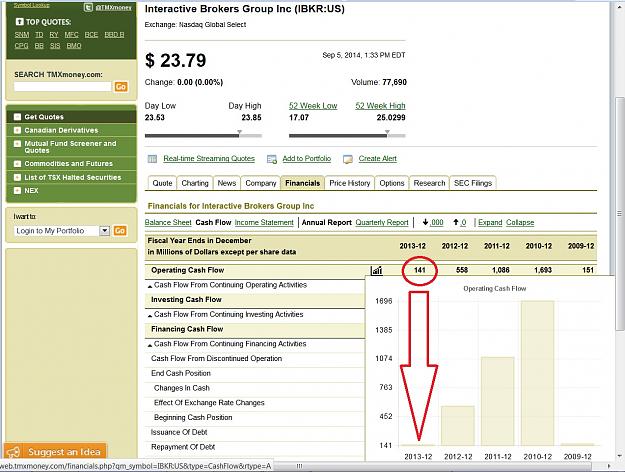625x472 pixels.
Task: Open the BBD.B top quote link
Action: click(114, 35)
